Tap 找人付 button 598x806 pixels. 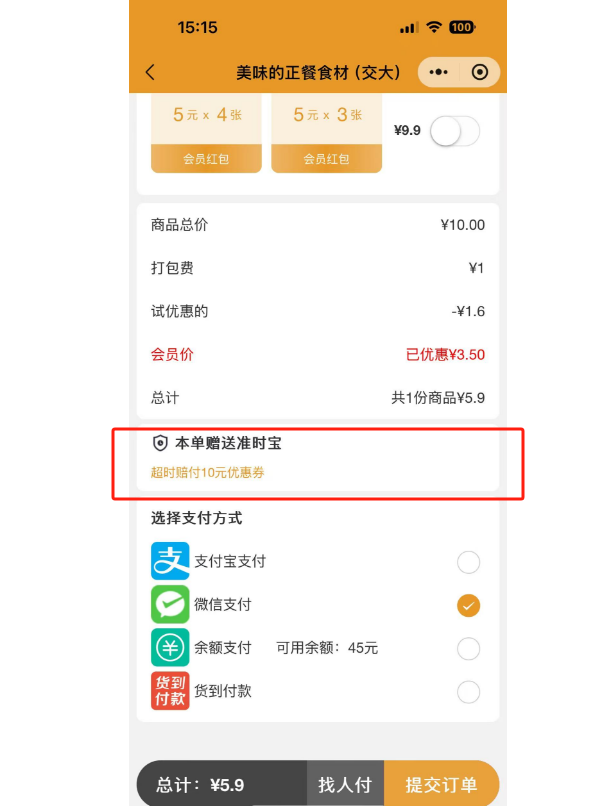tap(345, 783)
